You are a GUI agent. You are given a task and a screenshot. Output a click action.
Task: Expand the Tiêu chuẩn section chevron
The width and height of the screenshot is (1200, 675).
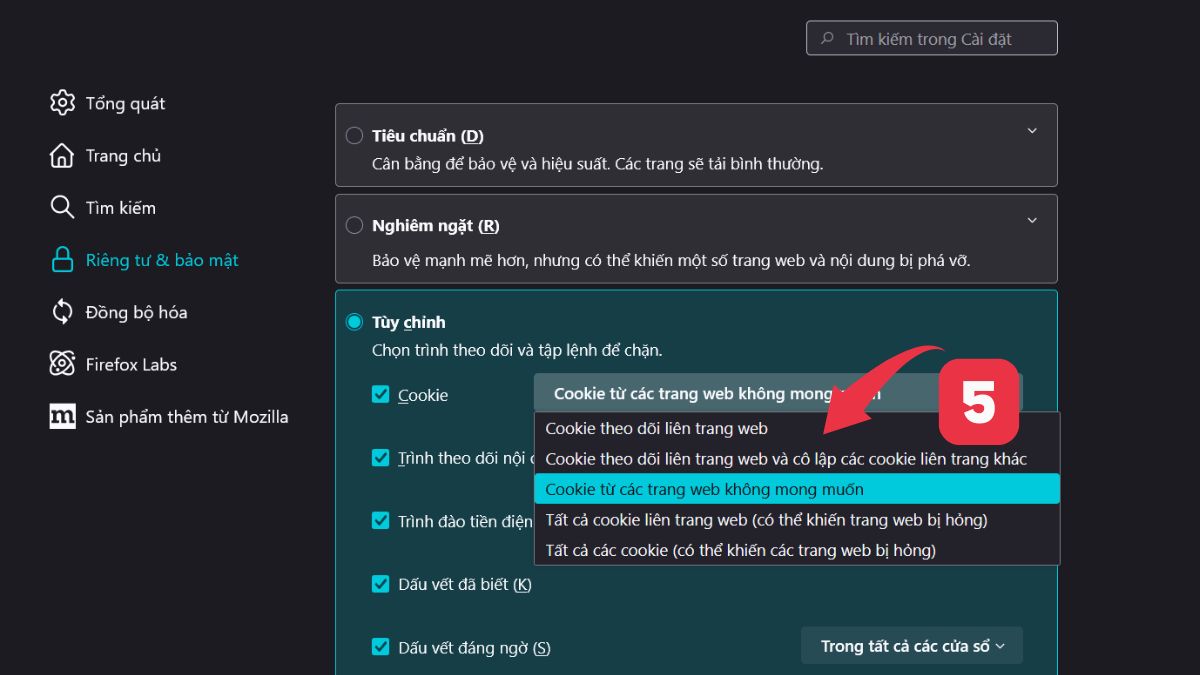point(1032,130)
